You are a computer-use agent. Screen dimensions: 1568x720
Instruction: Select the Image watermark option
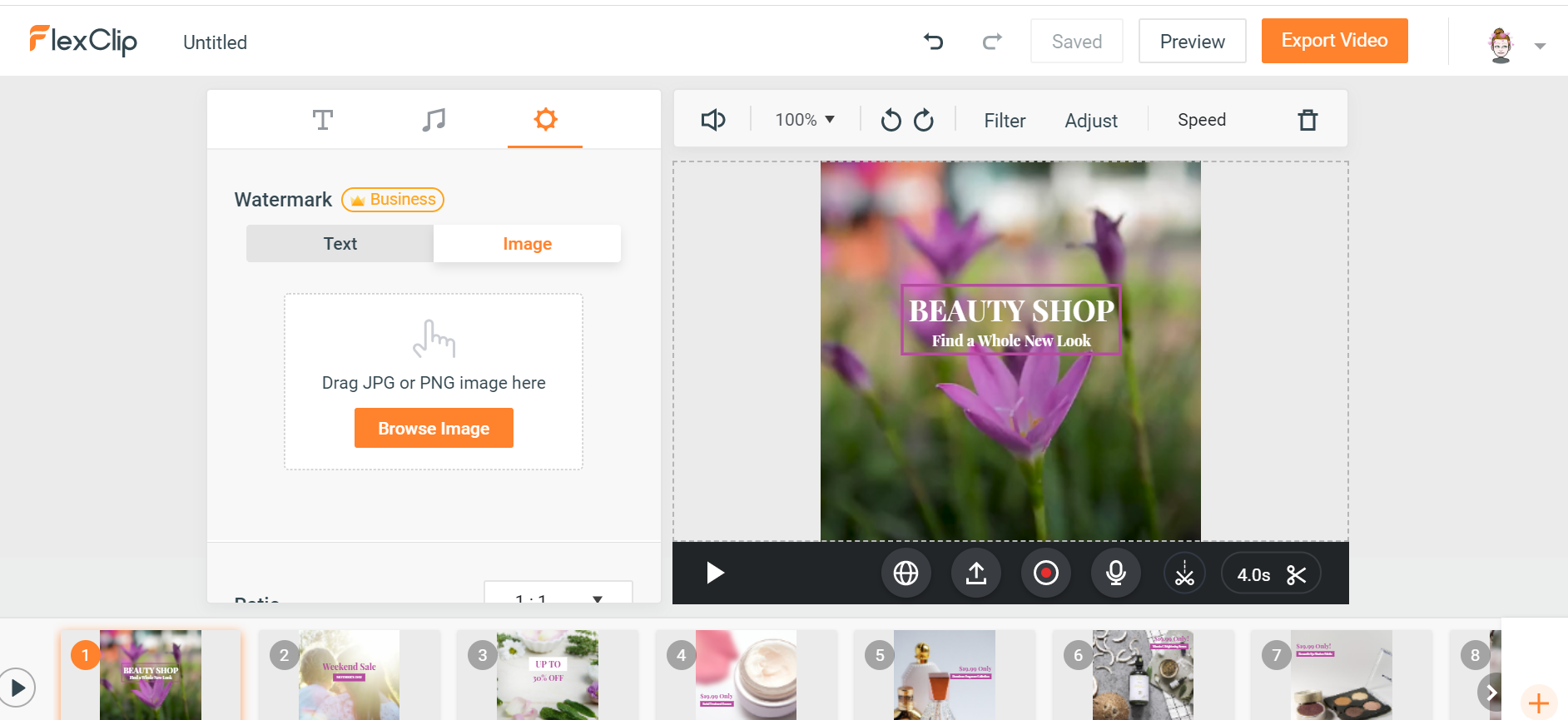tap(527, 244)
